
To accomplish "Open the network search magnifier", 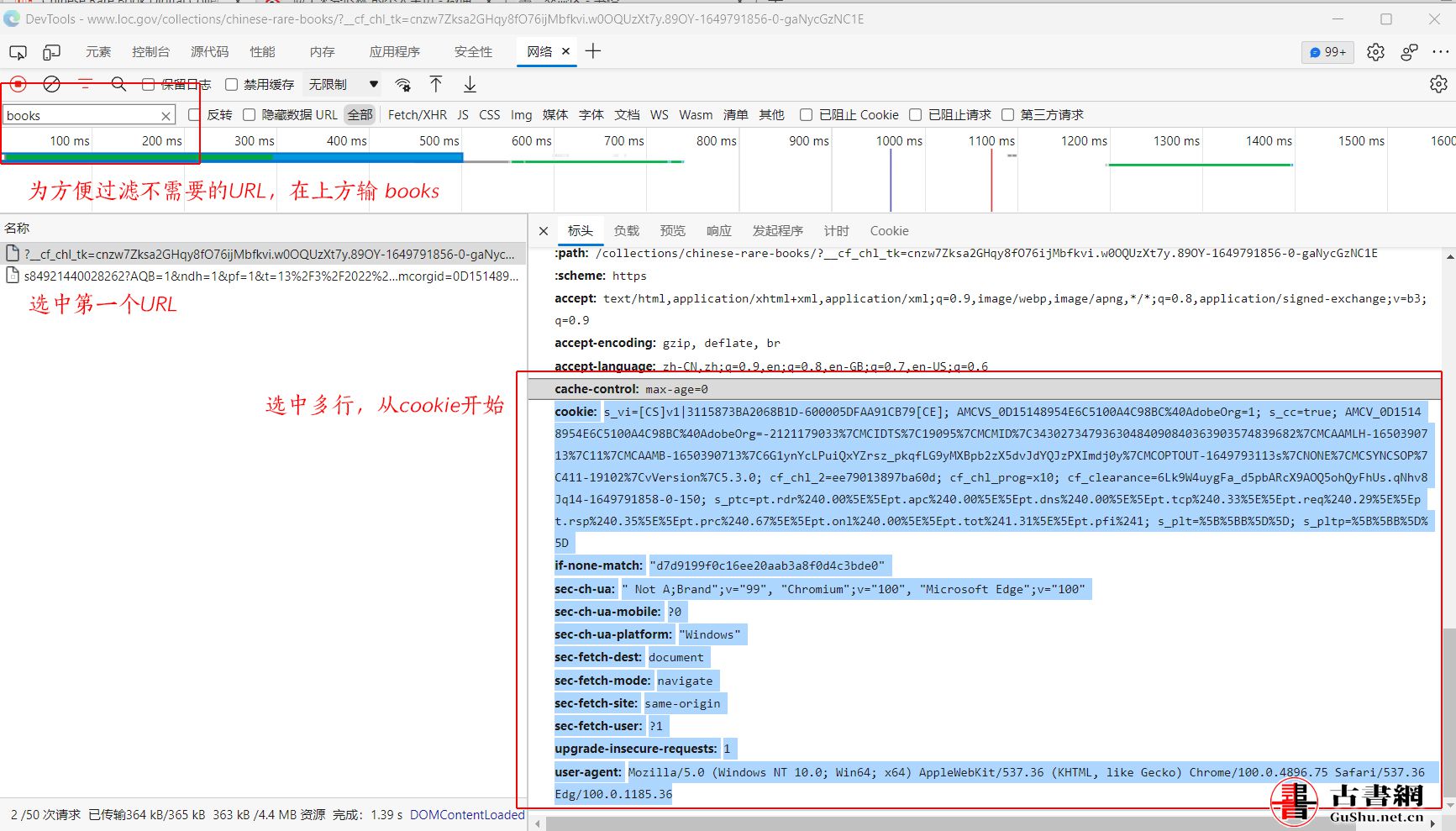I will coord(118,84).
